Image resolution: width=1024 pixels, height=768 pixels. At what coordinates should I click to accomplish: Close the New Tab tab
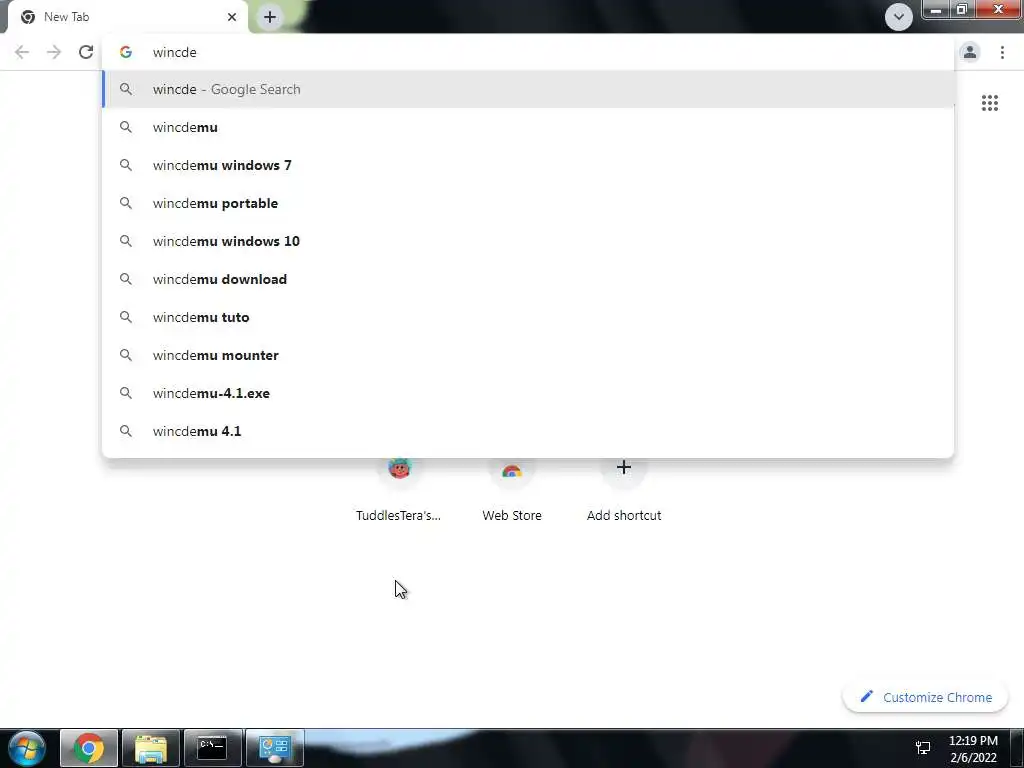click(x=232, y=17)
